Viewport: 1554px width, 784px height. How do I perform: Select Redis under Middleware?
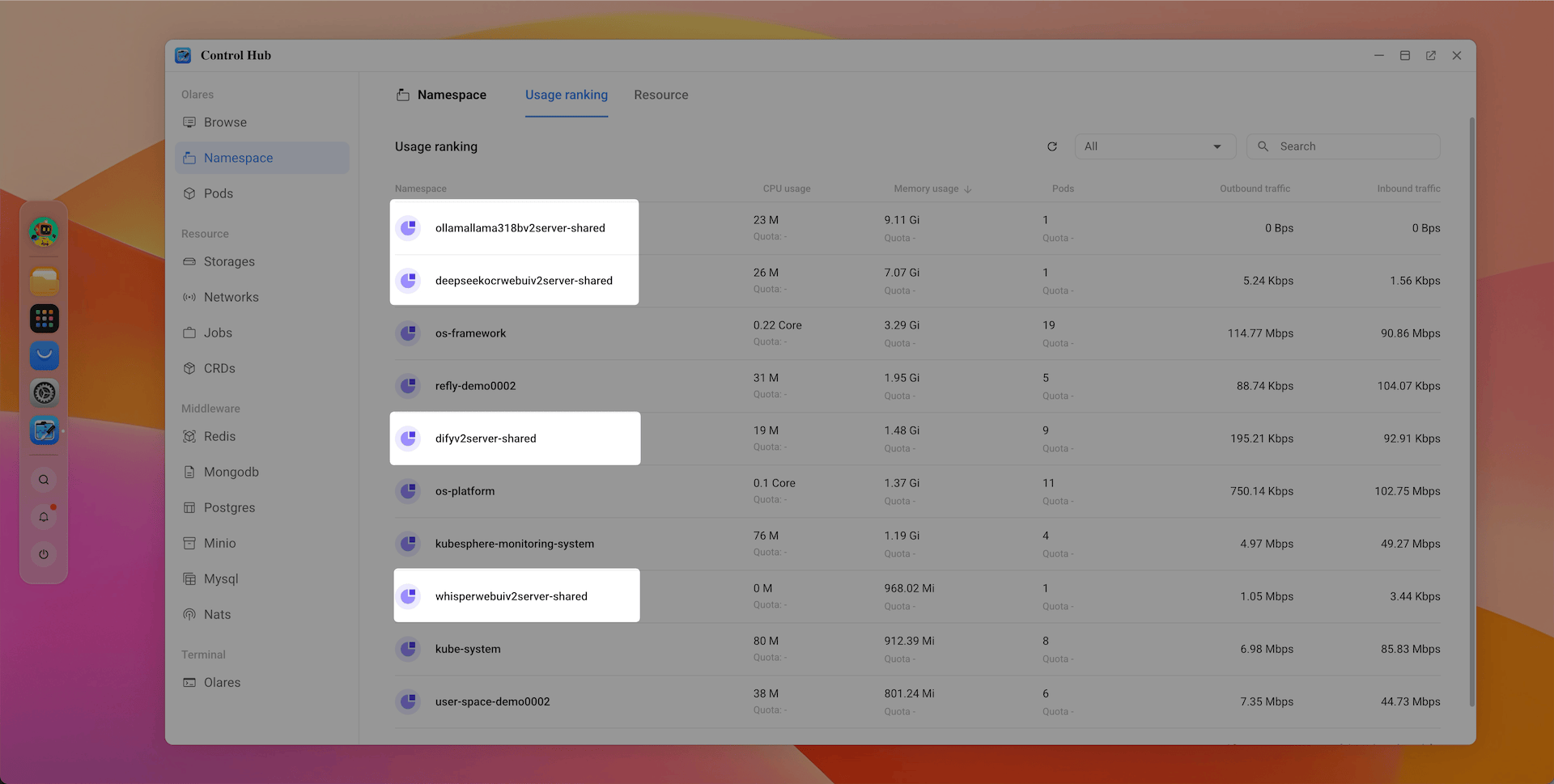pos(218,436)
